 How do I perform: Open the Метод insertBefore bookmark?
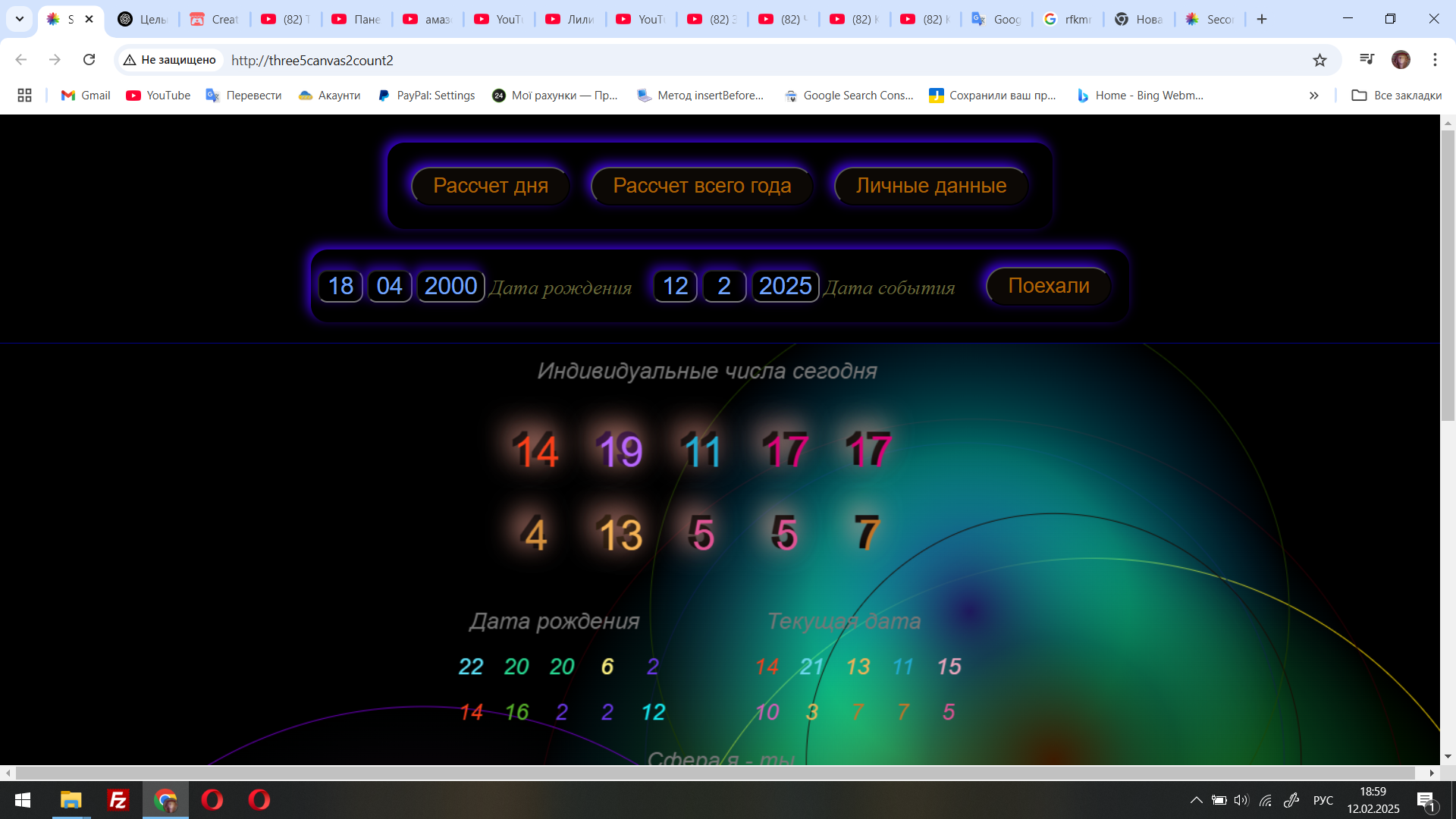click(x=701, y=95)
